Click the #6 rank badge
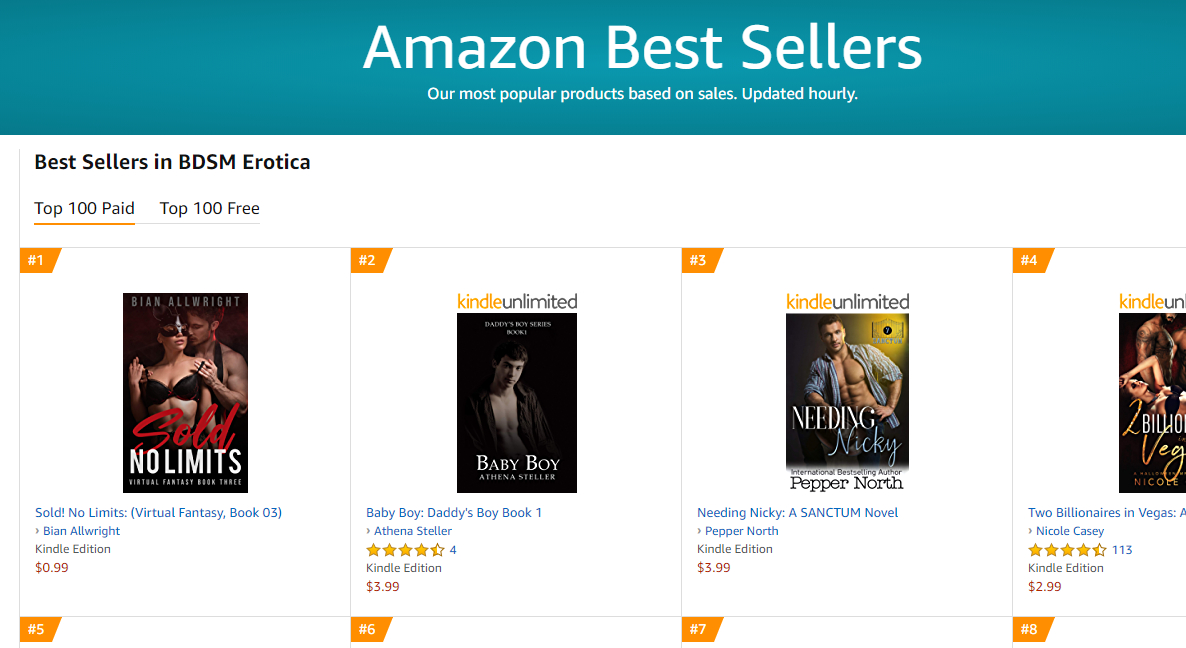 [x=368, y=630]
